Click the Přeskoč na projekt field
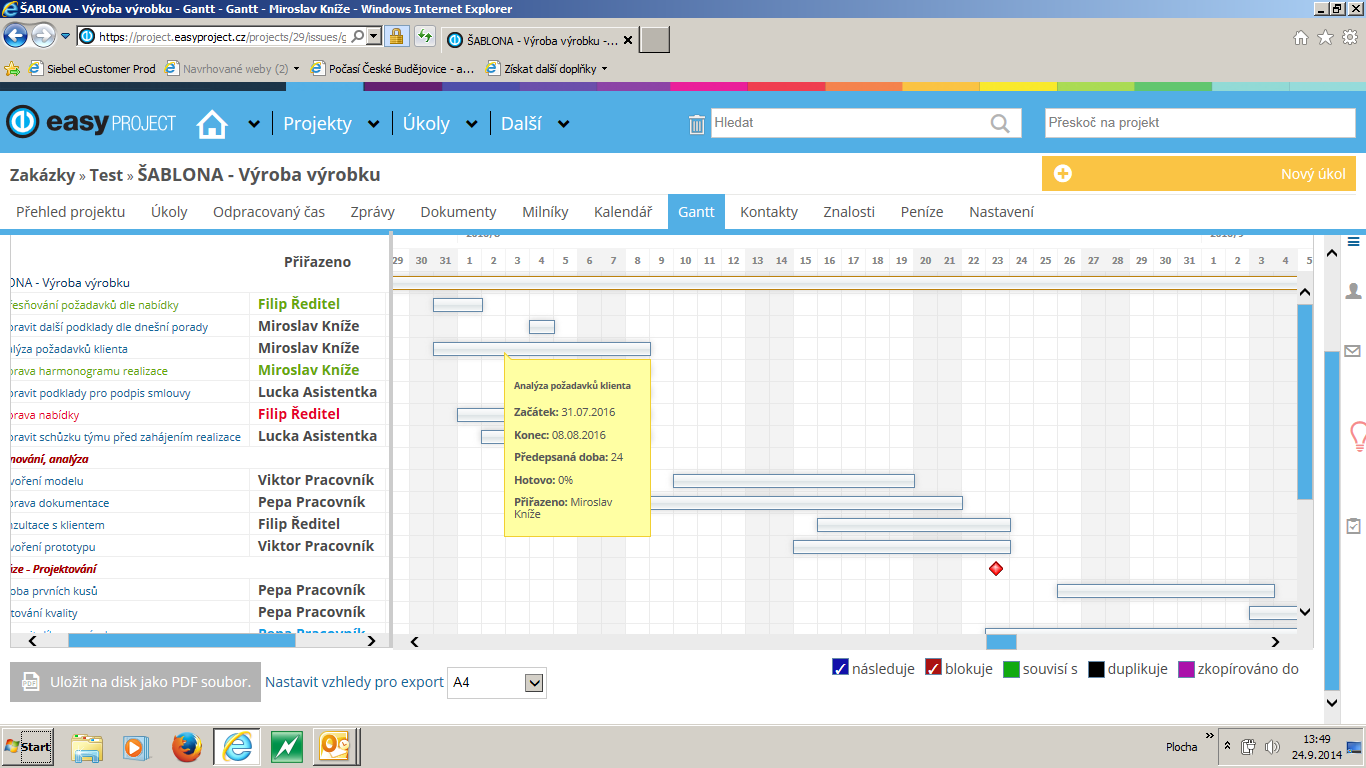1366x768 pixels. 1200,123
